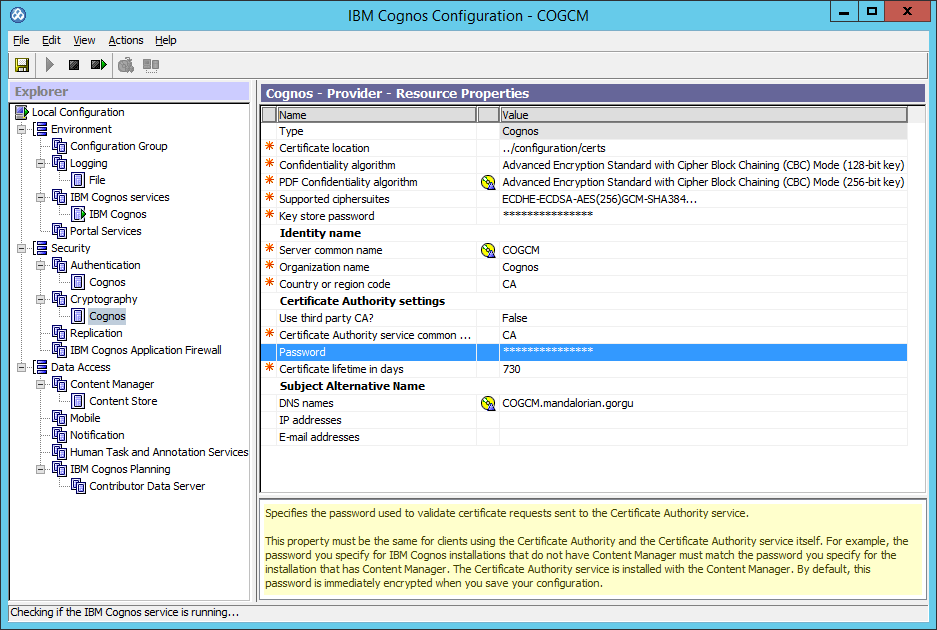The width and height of the screenshot is (937, 630).
Task: Click the Type property row
Action: (584, 131)
